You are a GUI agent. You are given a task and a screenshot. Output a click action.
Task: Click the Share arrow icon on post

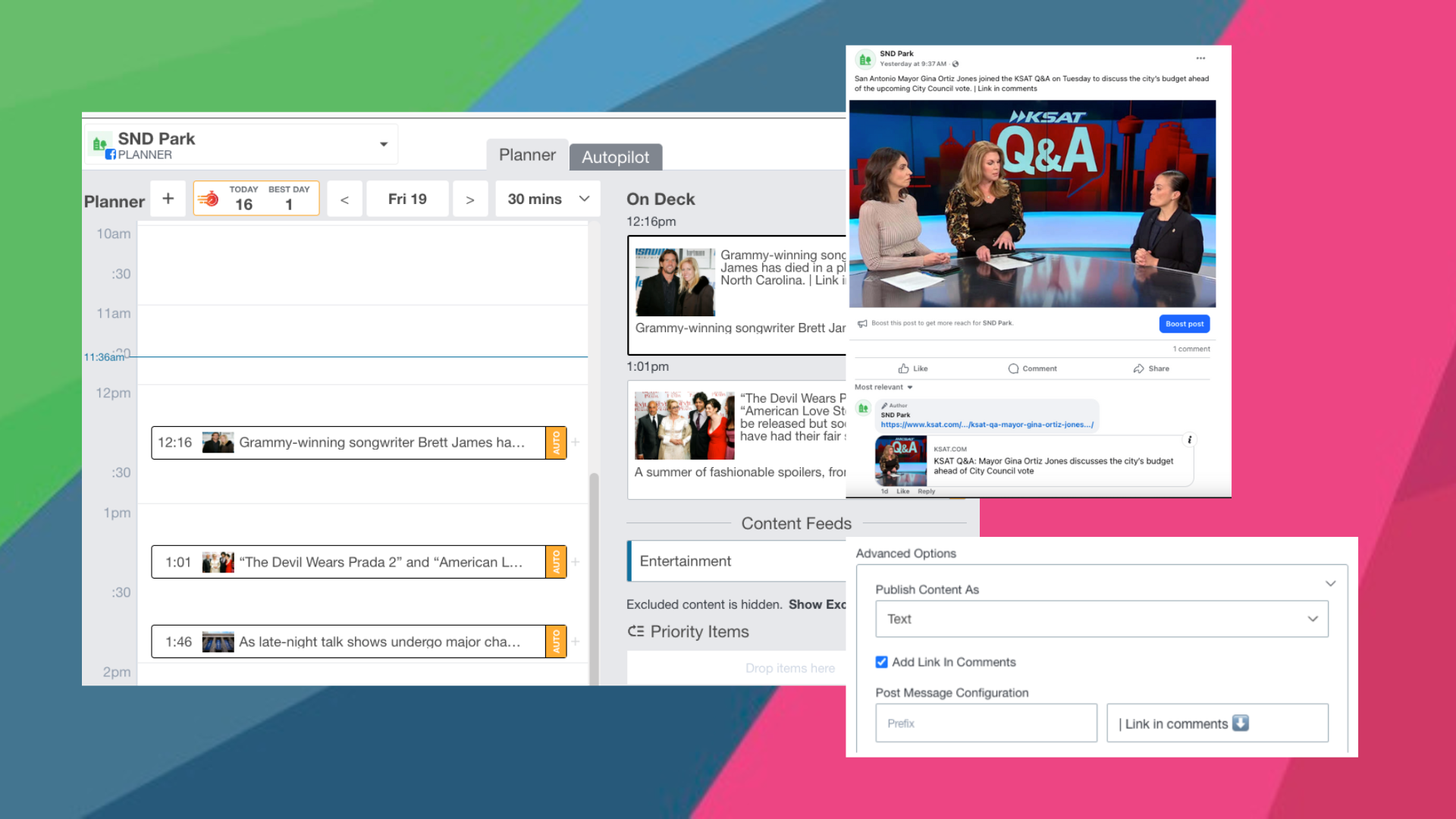pyautogui.click(x=1138, y=369)
